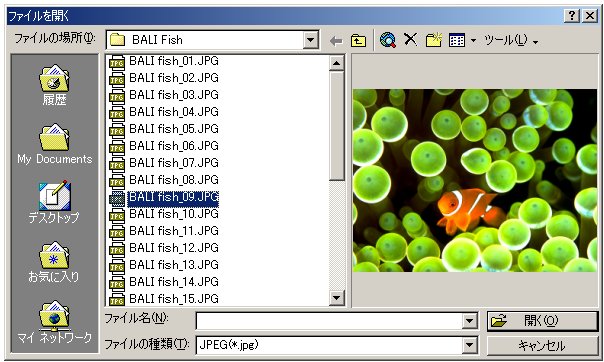Open マイ ネットワーク location

point(54,322)
